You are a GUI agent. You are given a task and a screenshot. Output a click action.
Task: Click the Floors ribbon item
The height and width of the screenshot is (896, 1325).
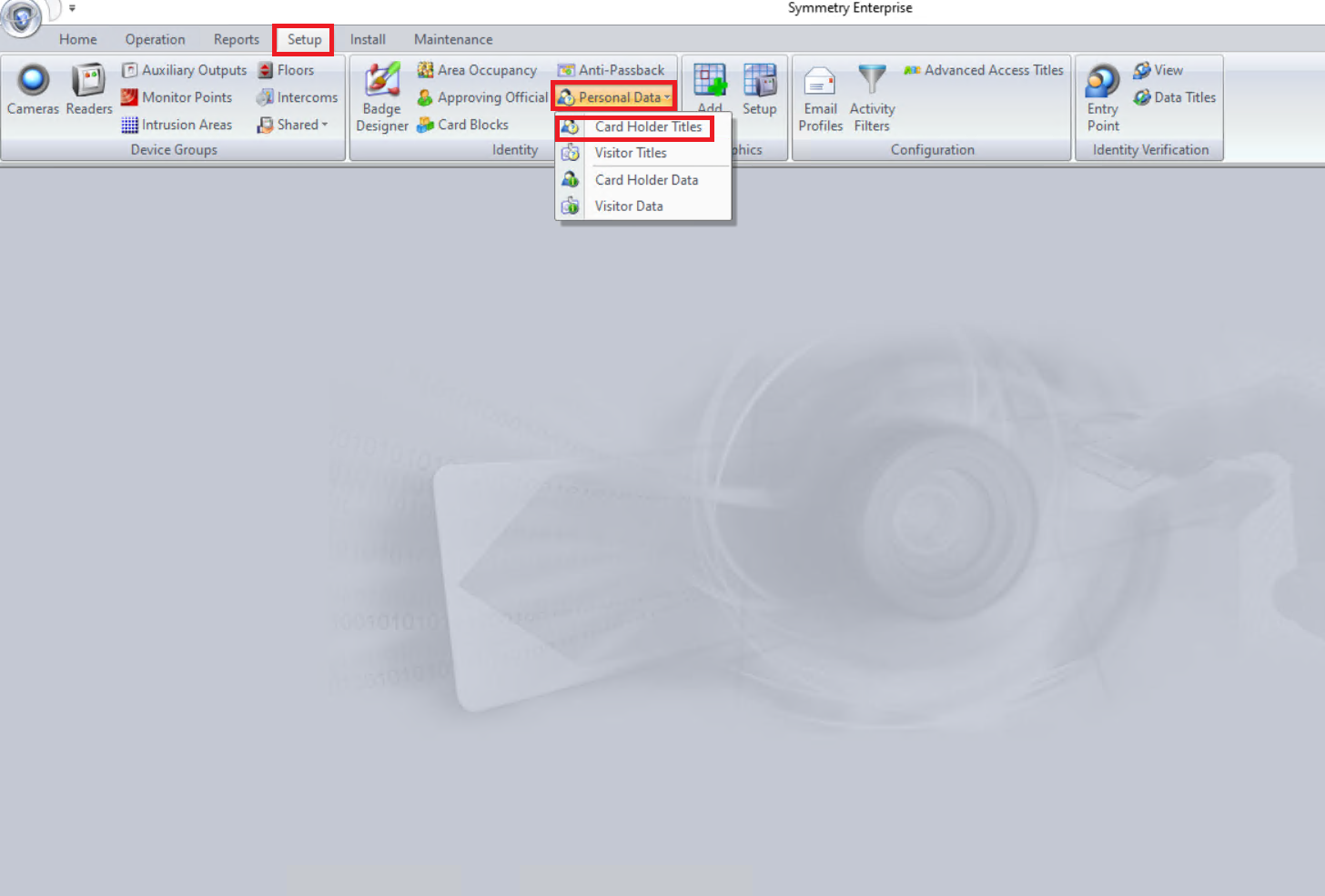pos(286,70)
